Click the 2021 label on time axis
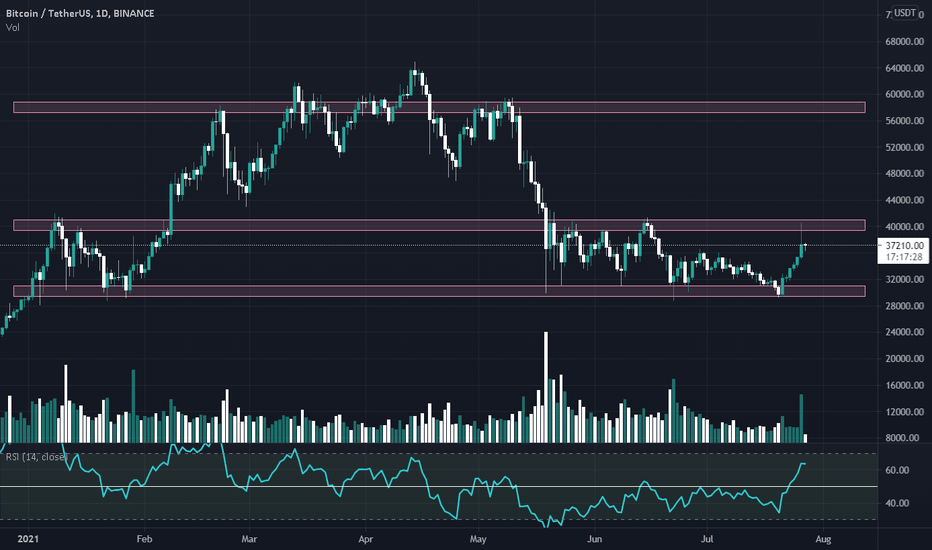Image resolution: width=932 pixels, height=550 pixels. coord(28,539)
